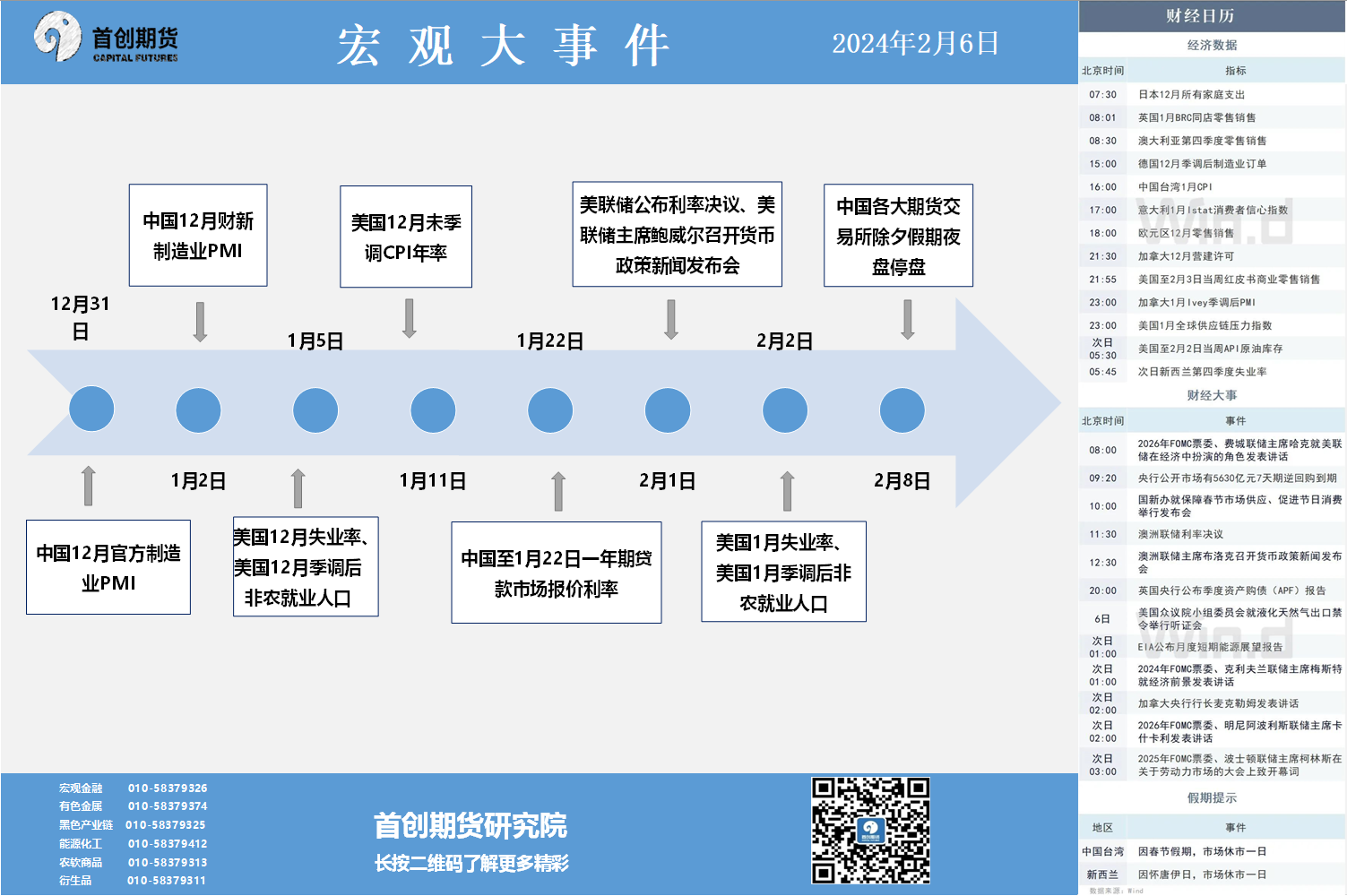Click the 美国12月未季调CPI年率 event box
Viewport: 1347px width, 896px height.
tap(406, 237)
